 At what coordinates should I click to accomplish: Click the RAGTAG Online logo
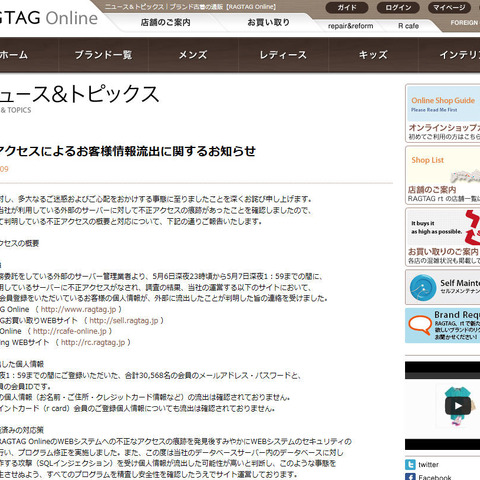coord(49,18)
